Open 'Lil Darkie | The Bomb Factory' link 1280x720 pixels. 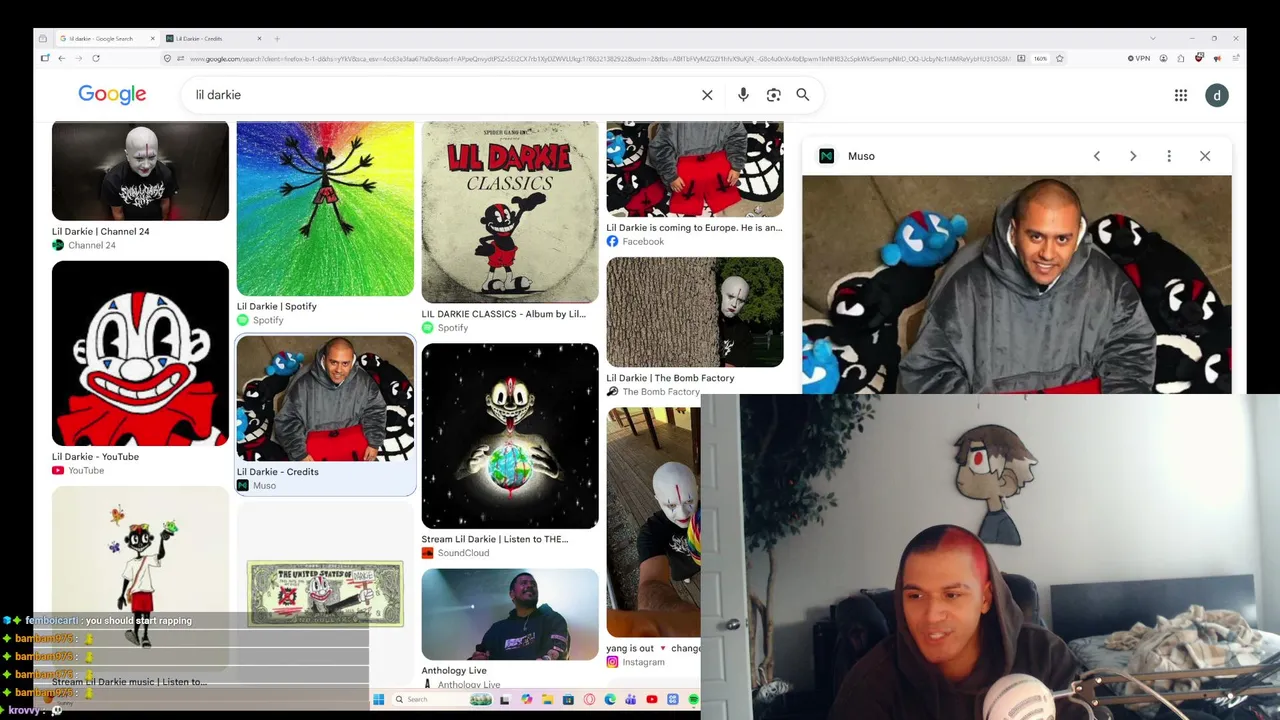pyautogui.click(x=670, y=378)
